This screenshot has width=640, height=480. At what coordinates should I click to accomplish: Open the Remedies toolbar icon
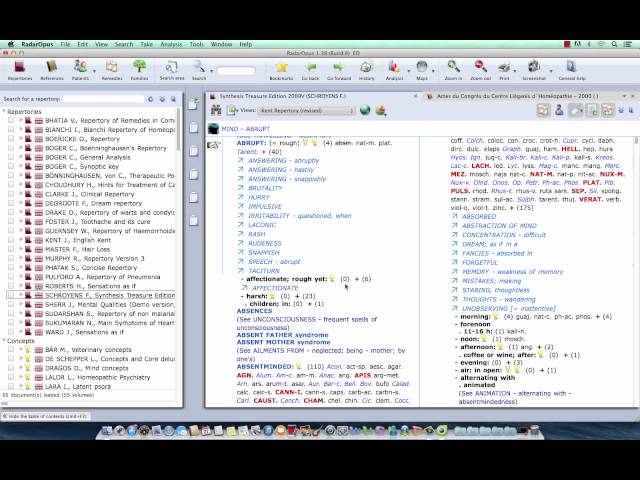pos(111,67)
